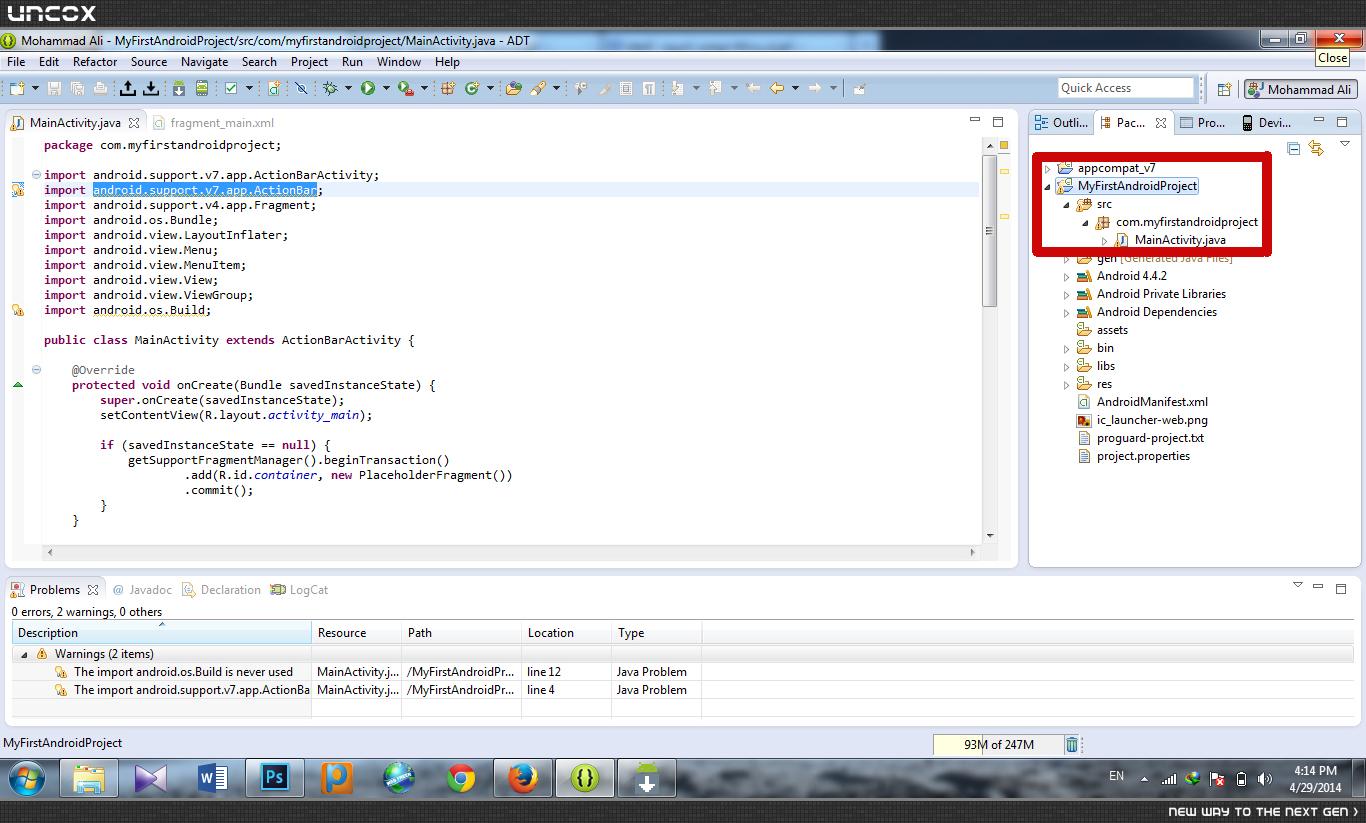Open the Run dropdown arrow
The height and width of the screenshot is (823, 1366).
(x=386, y=88)
